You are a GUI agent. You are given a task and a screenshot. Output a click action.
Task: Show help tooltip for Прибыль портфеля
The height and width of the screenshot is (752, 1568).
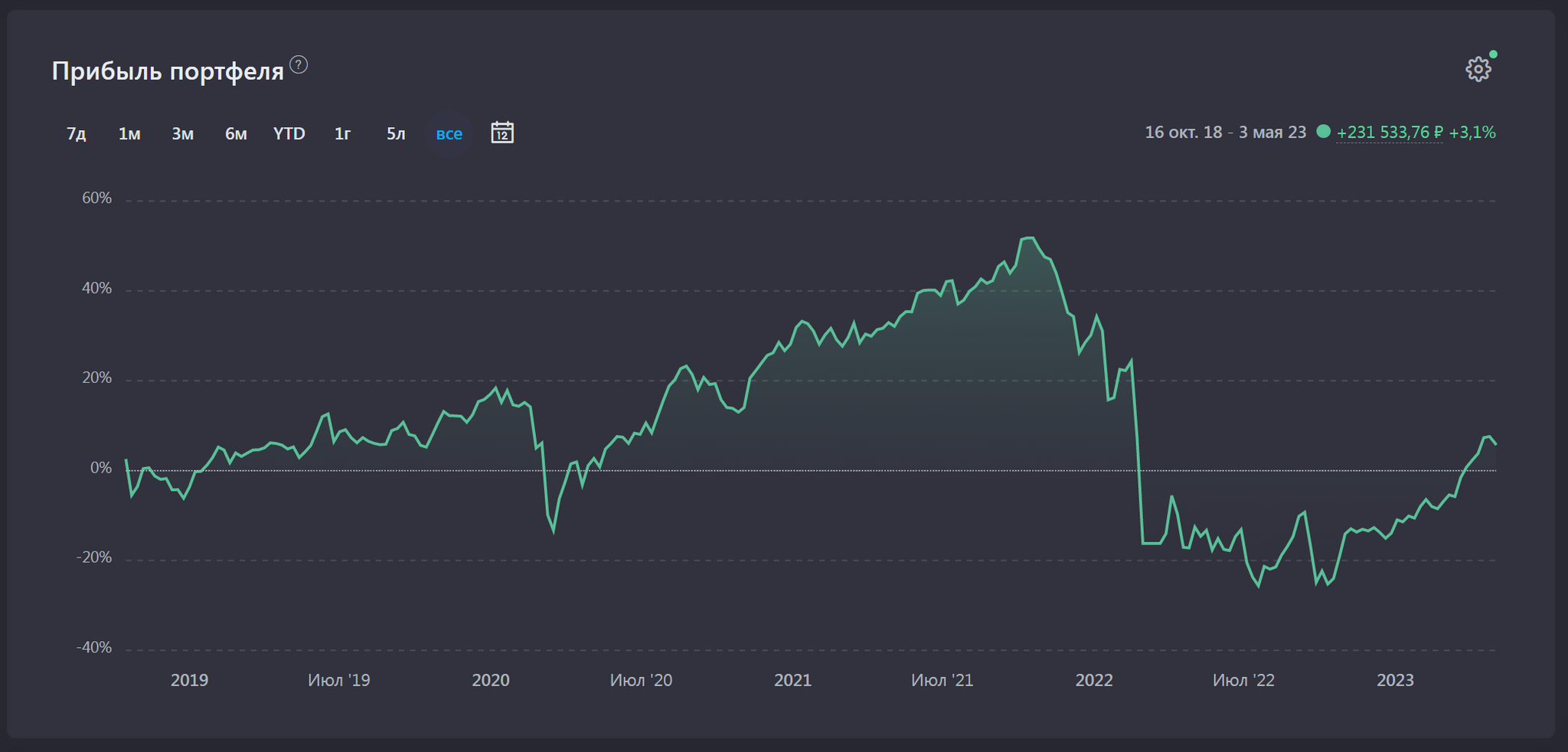click(x=299, y=65)
